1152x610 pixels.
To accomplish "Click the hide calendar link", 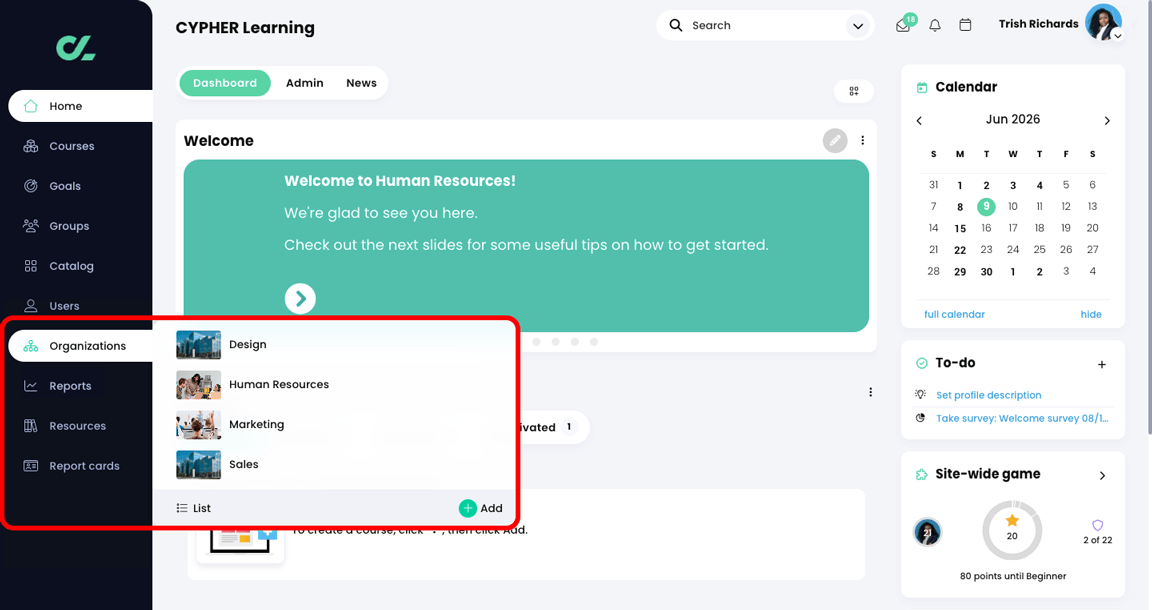I will click(1091, 315).
